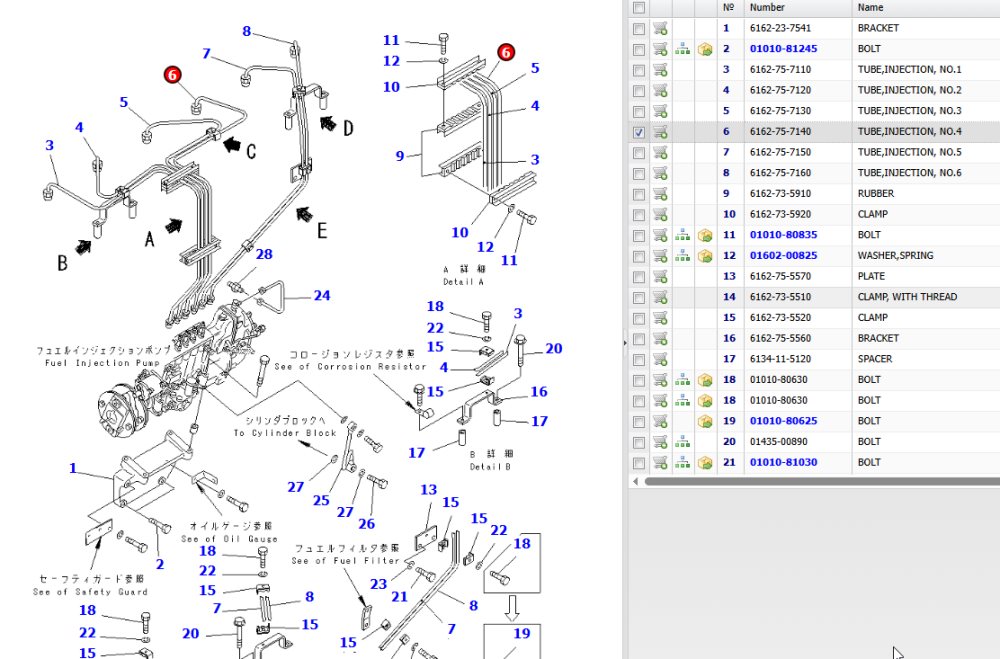This screenshot has height=659, width=1000.
Task: Check the box for BRACKET 6162-75-5560
Action: click(639, 339)
